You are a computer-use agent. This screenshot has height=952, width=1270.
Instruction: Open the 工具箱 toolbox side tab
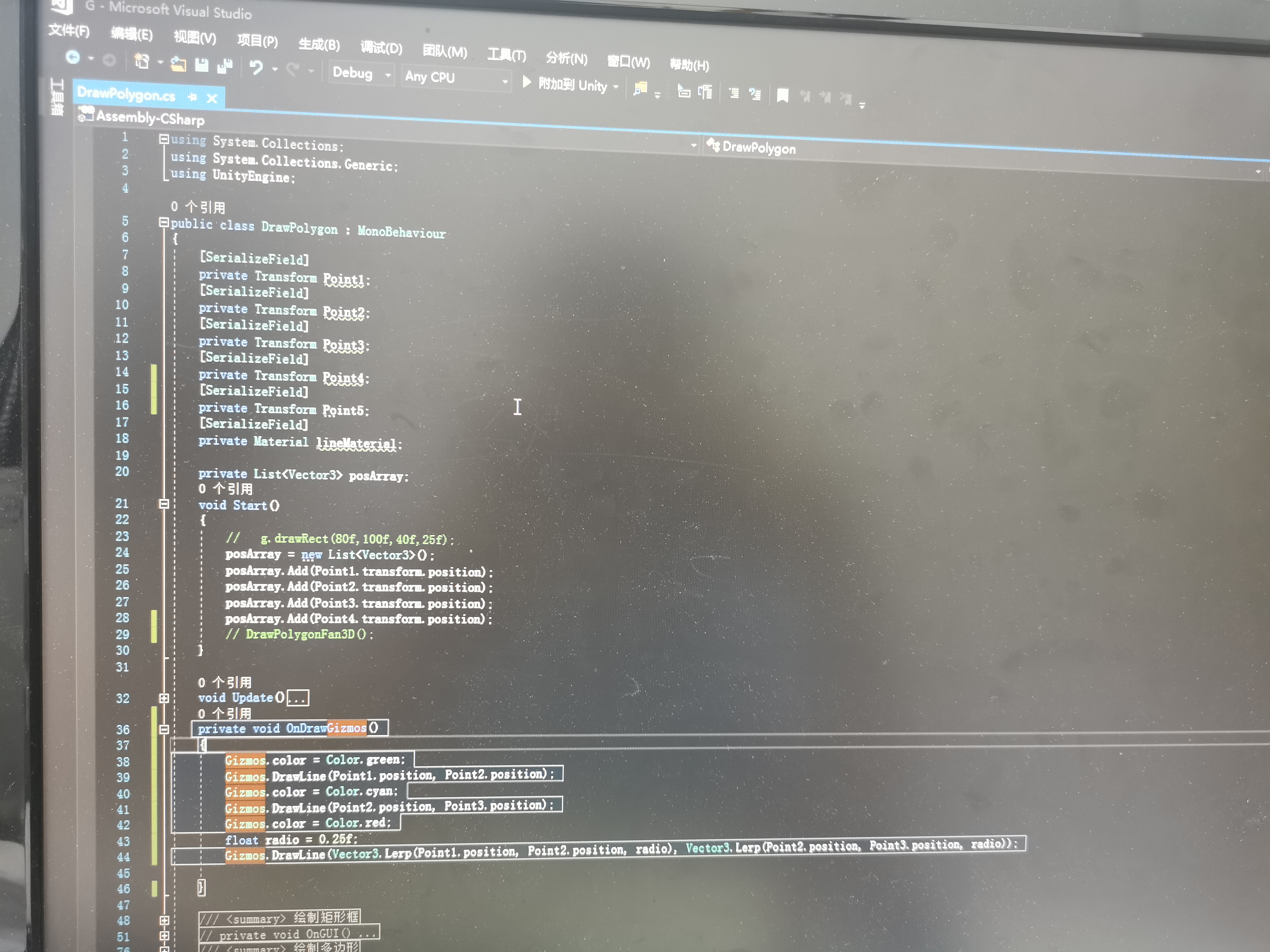[57, 96]
